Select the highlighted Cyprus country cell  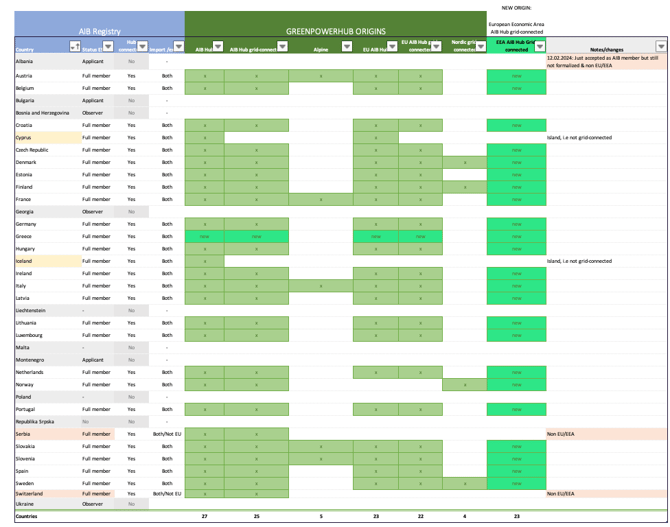48,138
